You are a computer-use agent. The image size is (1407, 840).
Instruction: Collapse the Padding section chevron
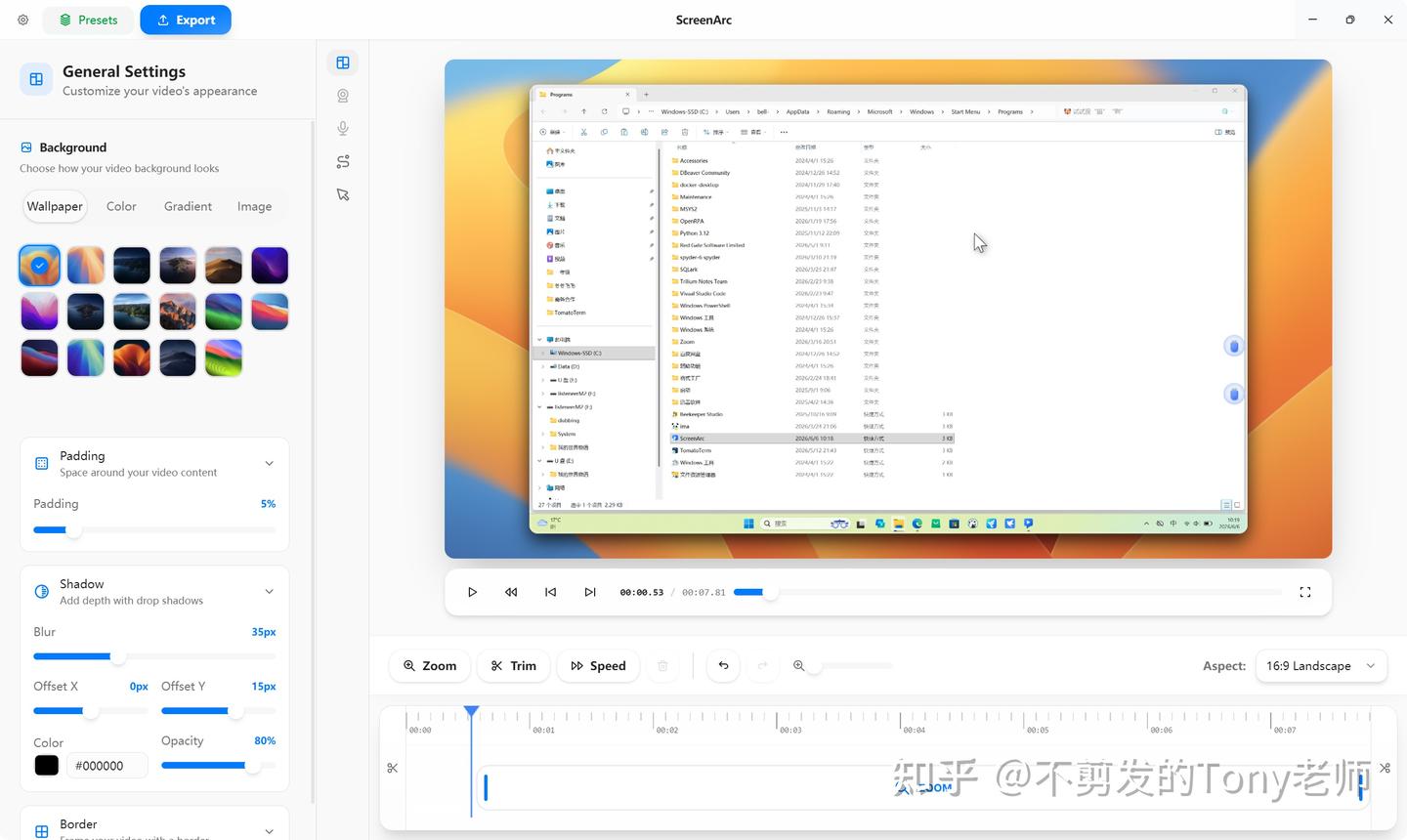point(269,464)
